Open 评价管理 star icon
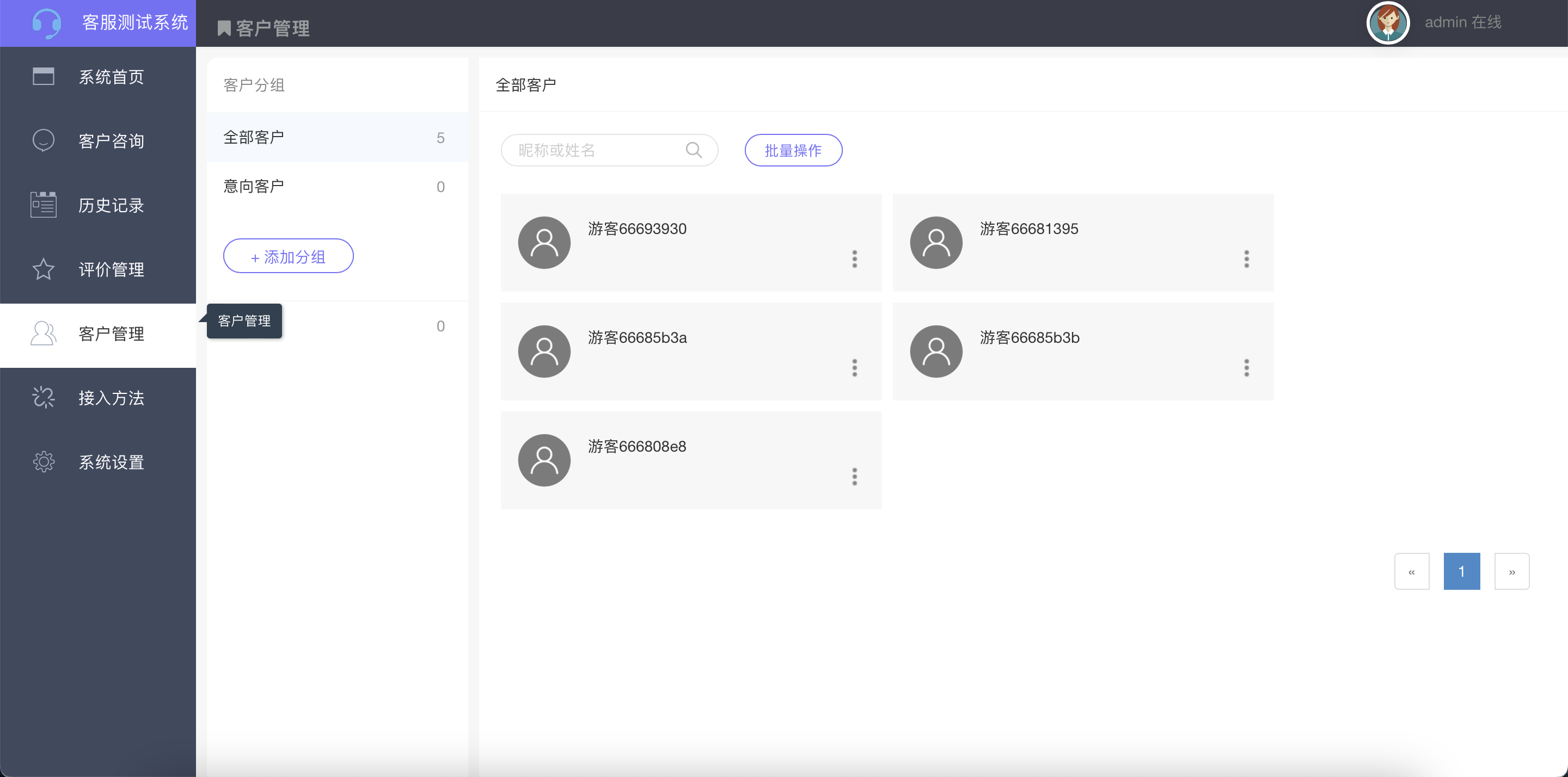The width and height of the screenshot is (1568, 777). (x=43, y=269)
